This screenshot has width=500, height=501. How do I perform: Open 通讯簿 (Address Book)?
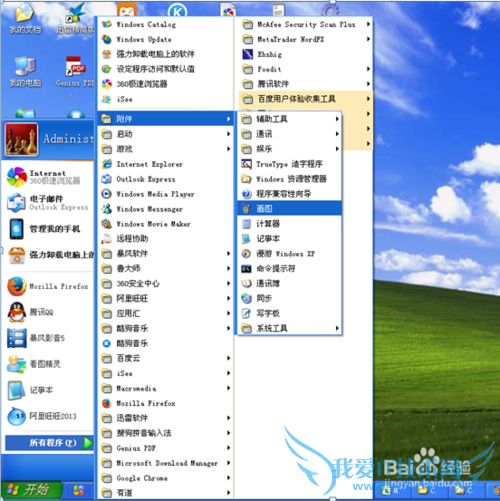click(289, 283)
